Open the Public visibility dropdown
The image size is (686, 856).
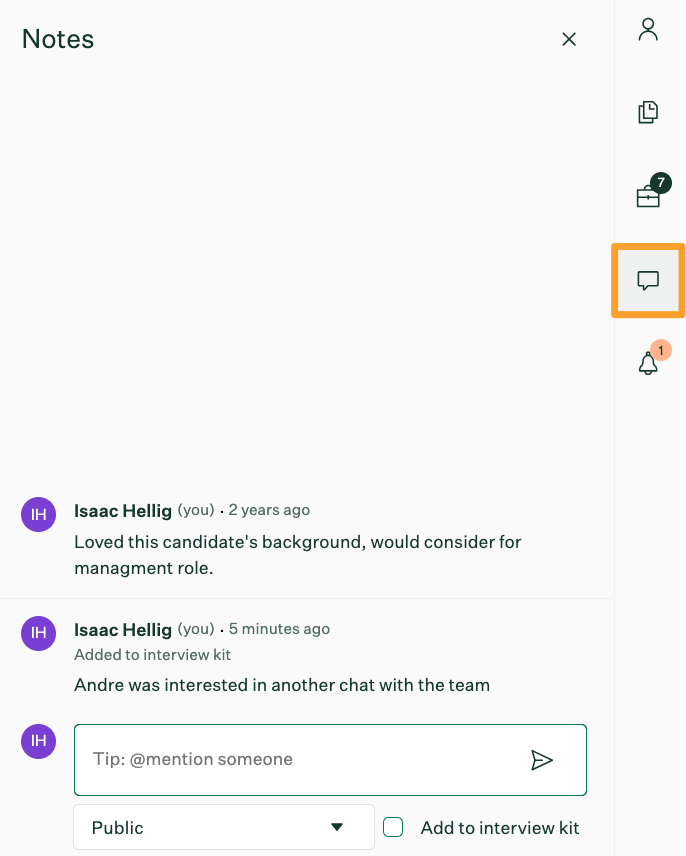[x=224, y=827]
